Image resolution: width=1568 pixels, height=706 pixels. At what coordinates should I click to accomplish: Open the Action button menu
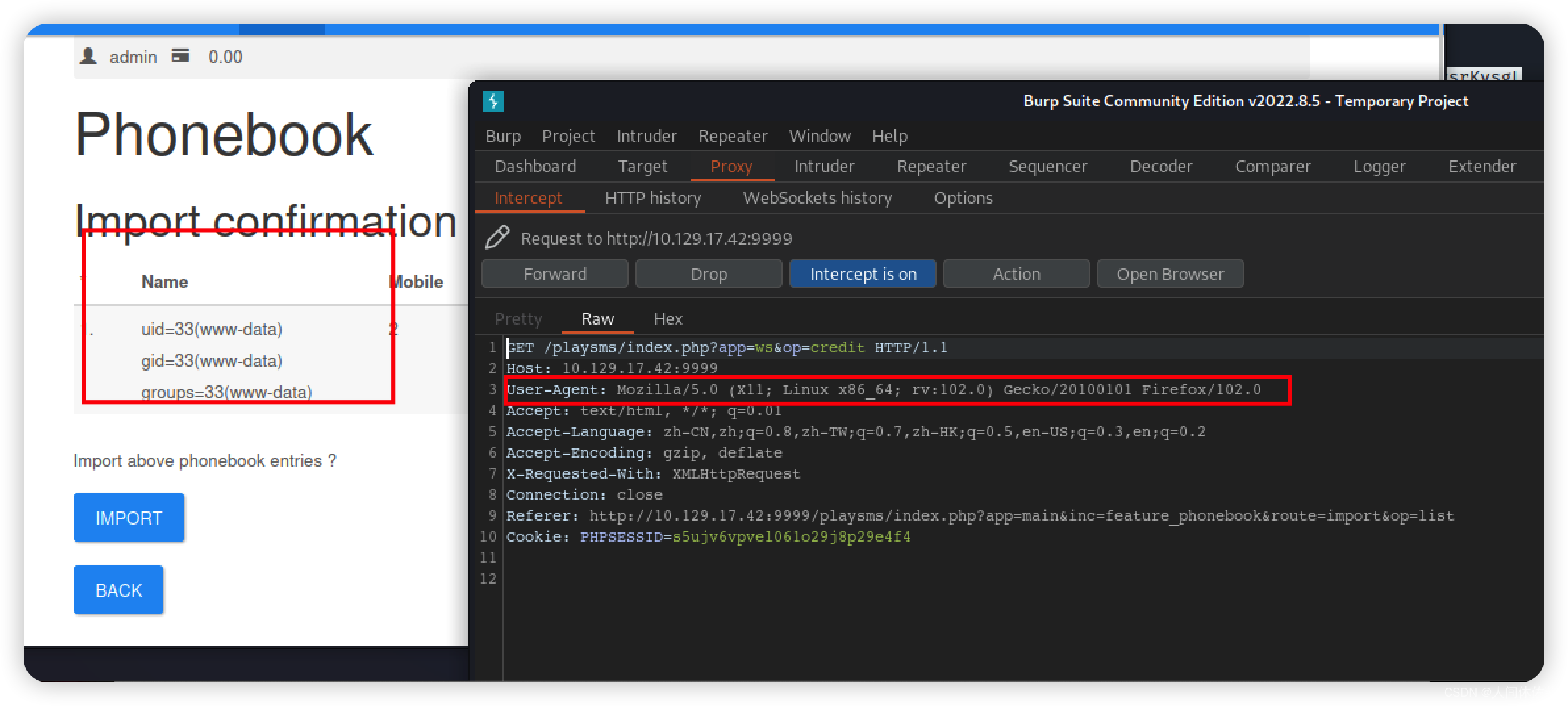(x=1017, y=273)
